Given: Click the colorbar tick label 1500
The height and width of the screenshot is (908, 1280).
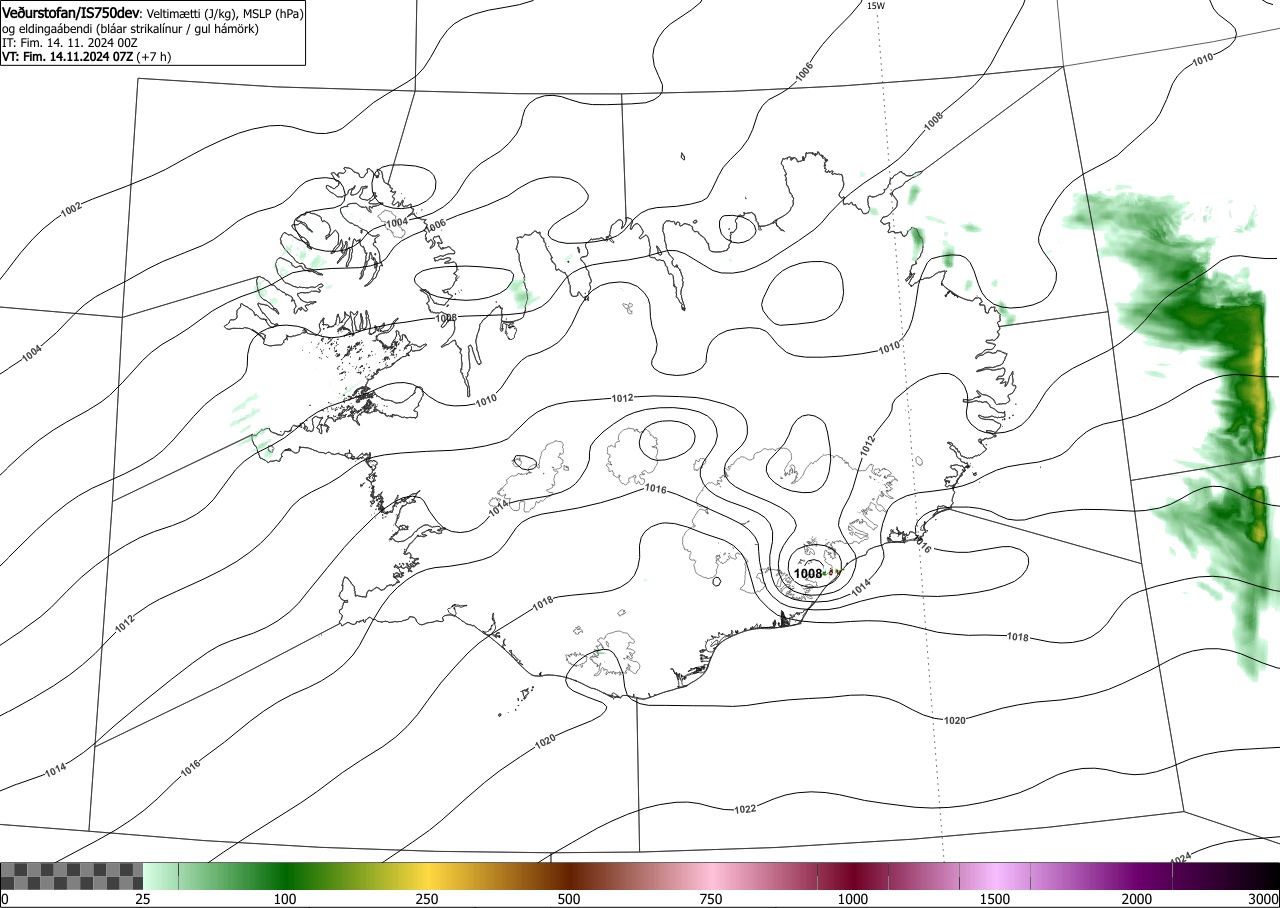Looking at the screenshot, I should pos(995,900).
